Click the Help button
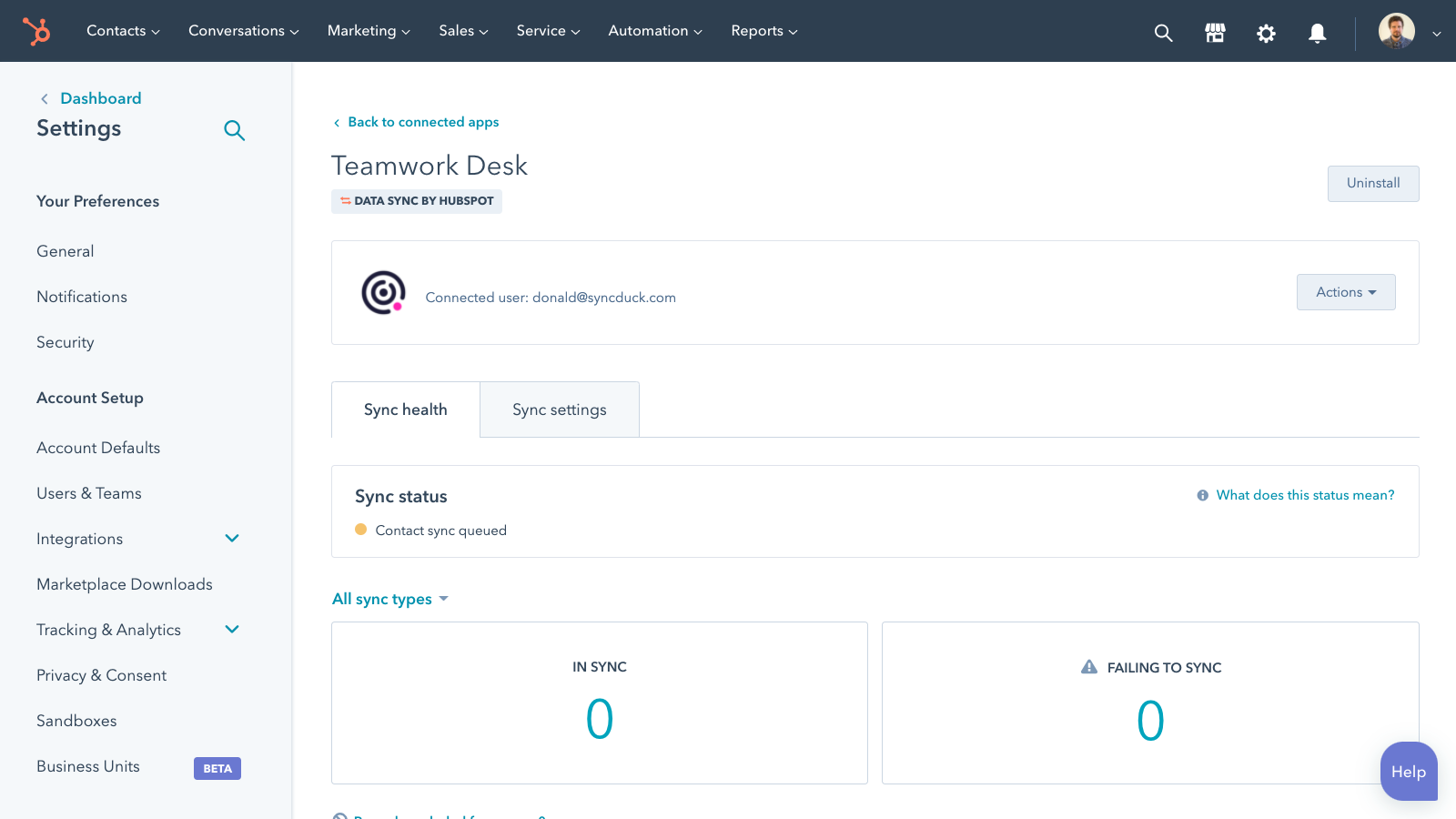The image size is (1456, 819). pos(1408,772)
